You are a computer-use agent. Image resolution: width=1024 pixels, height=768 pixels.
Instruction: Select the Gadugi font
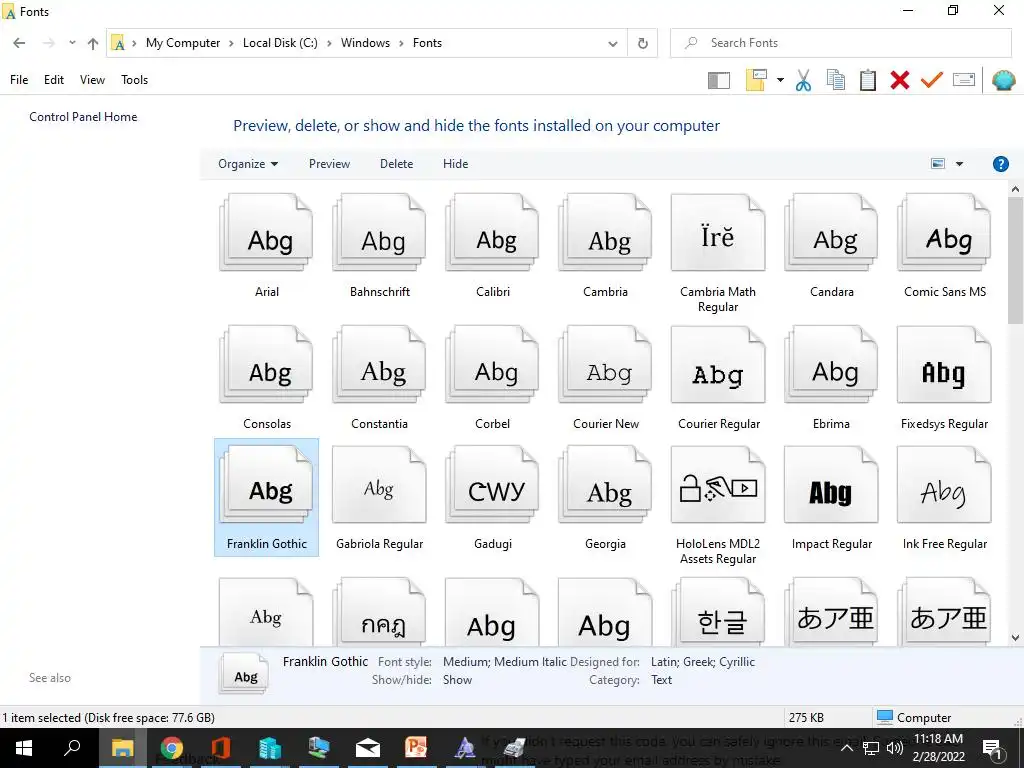coord(492,498)
